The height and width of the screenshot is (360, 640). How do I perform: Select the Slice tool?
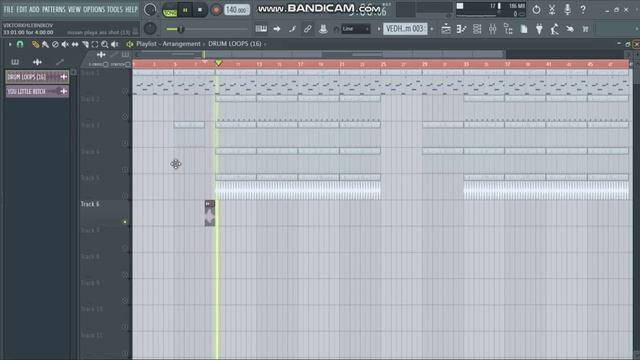click(x=85, y=44)
